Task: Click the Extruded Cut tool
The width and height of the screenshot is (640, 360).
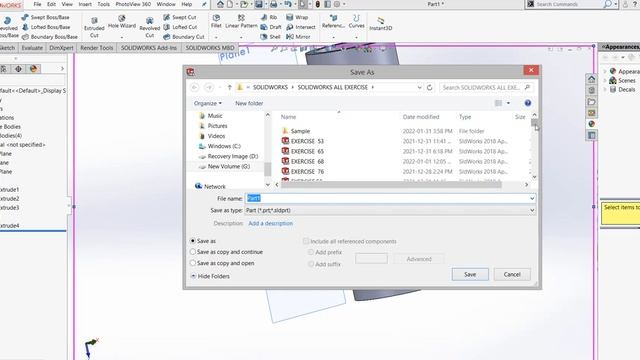Action: tap(94, 27)
